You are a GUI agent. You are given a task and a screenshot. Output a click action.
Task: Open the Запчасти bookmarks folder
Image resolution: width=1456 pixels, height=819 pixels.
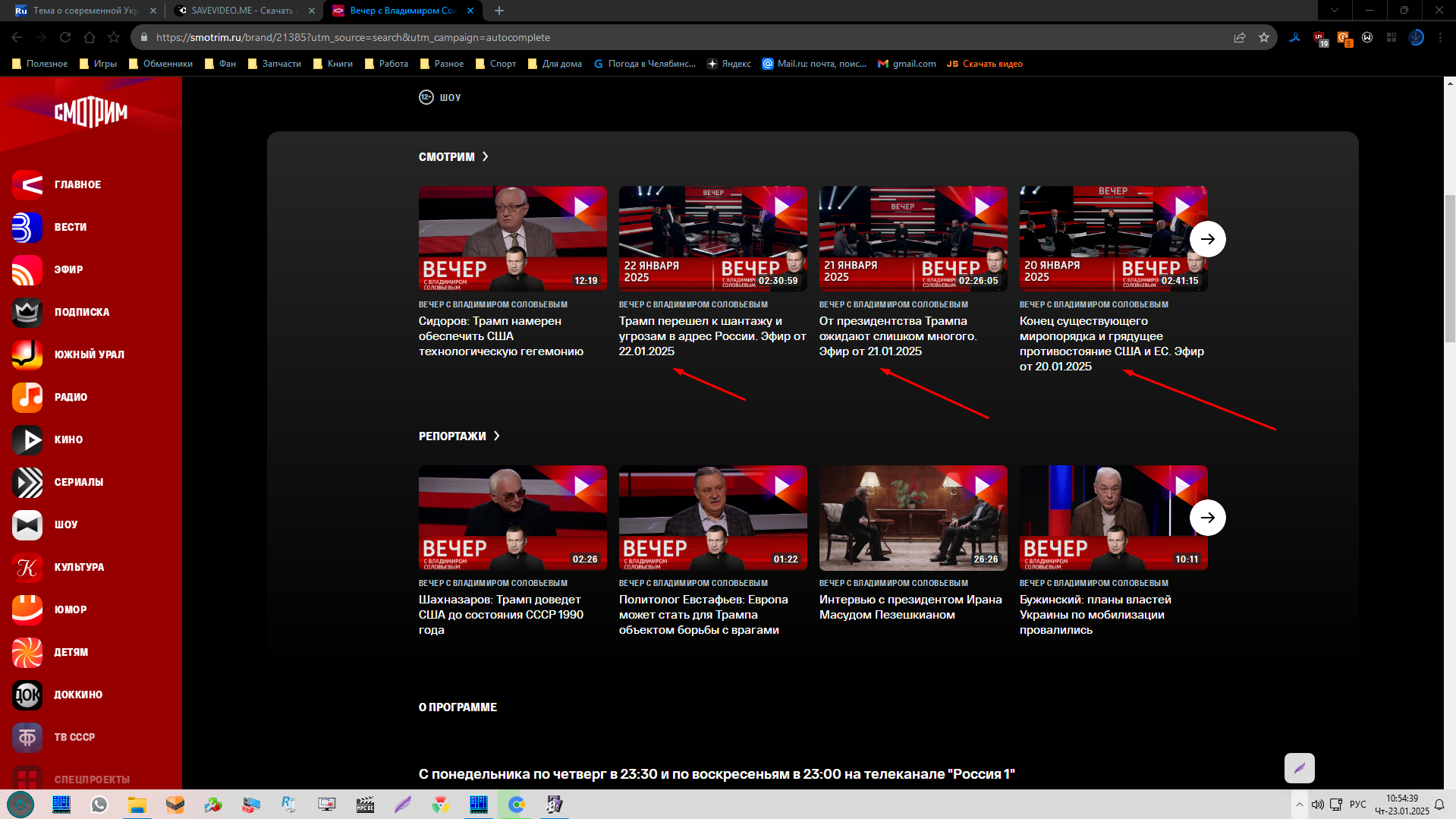[275, 64]
